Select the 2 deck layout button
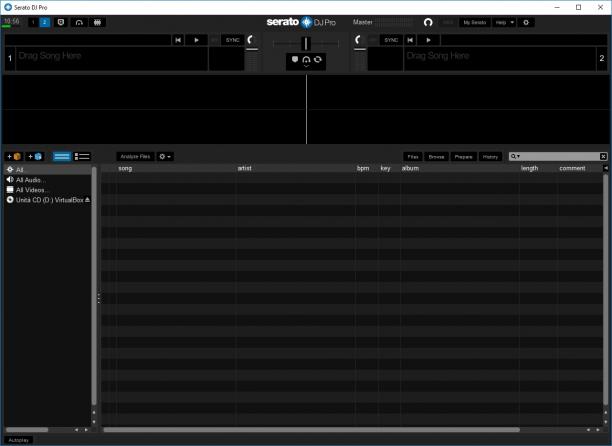This screenshot has height=446, width=612. coord(45,22)
